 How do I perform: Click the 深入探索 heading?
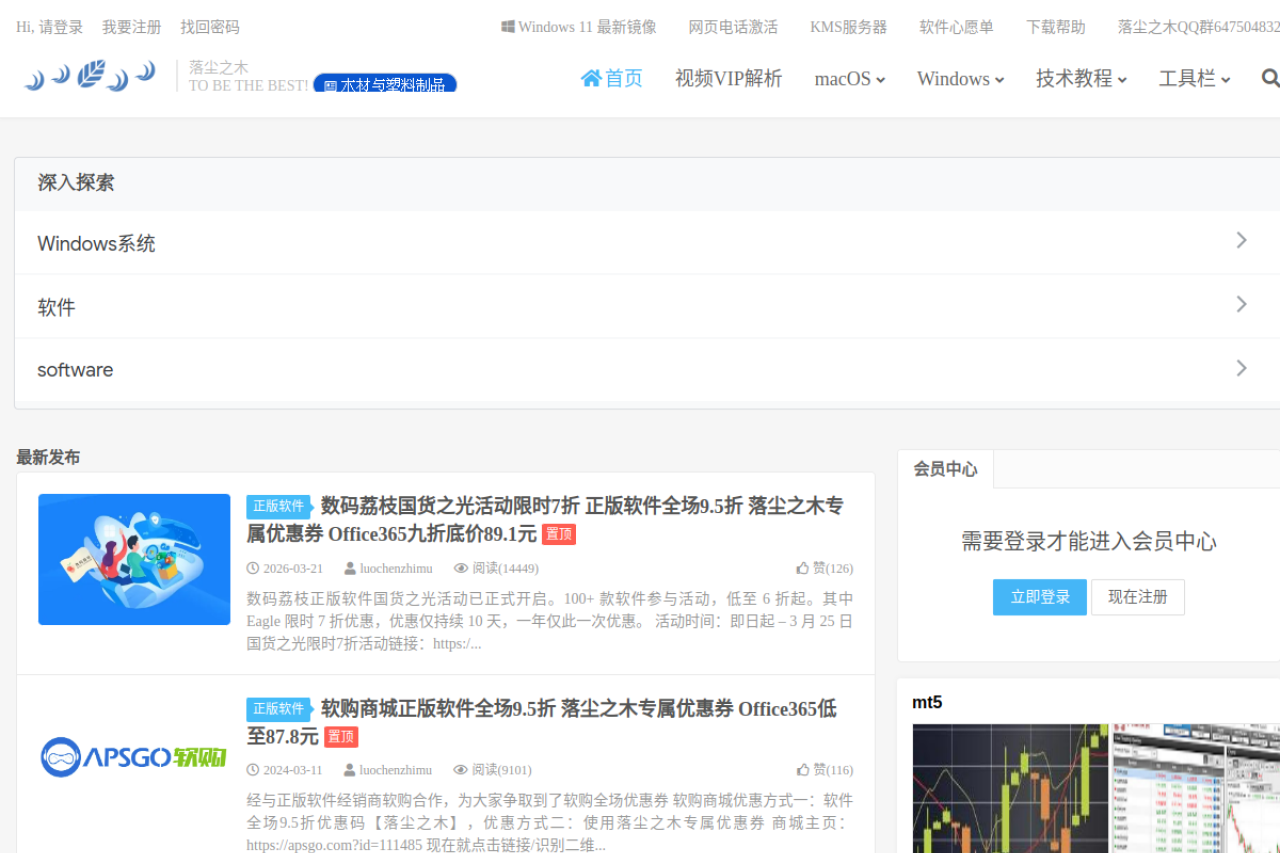tap(76, 183)
